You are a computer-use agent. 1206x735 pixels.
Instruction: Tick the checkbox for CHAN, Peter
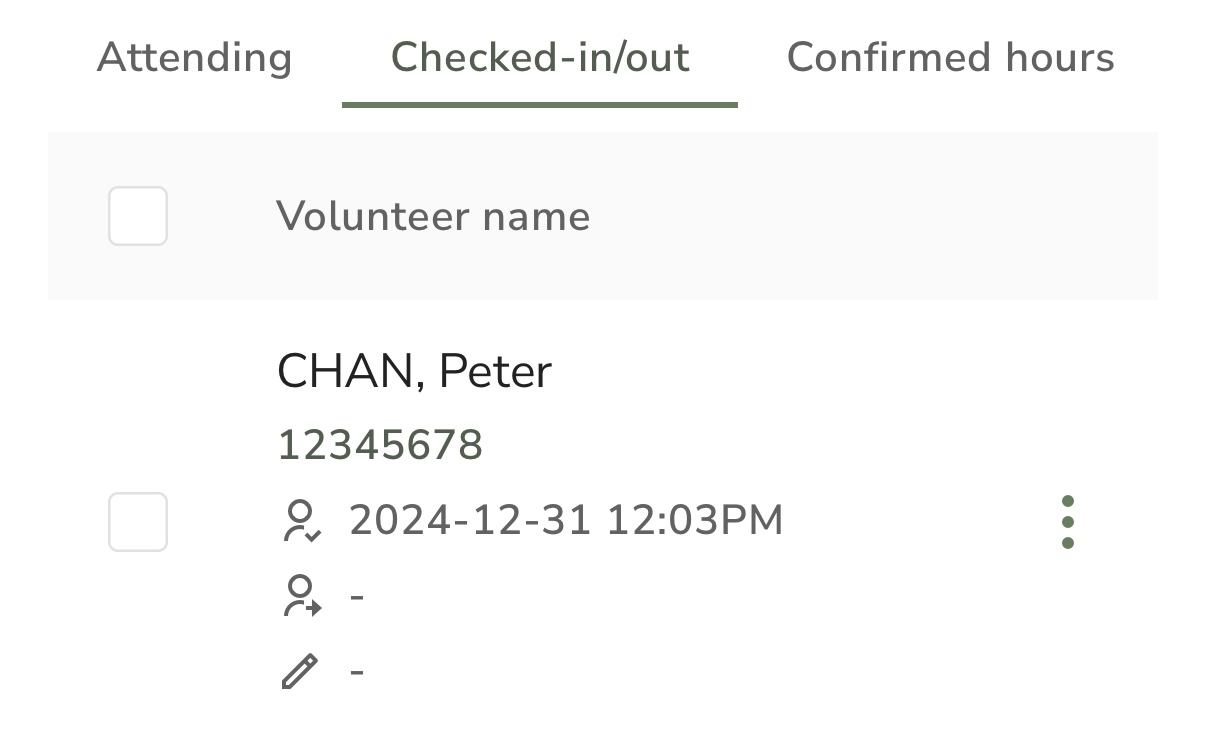138,522
